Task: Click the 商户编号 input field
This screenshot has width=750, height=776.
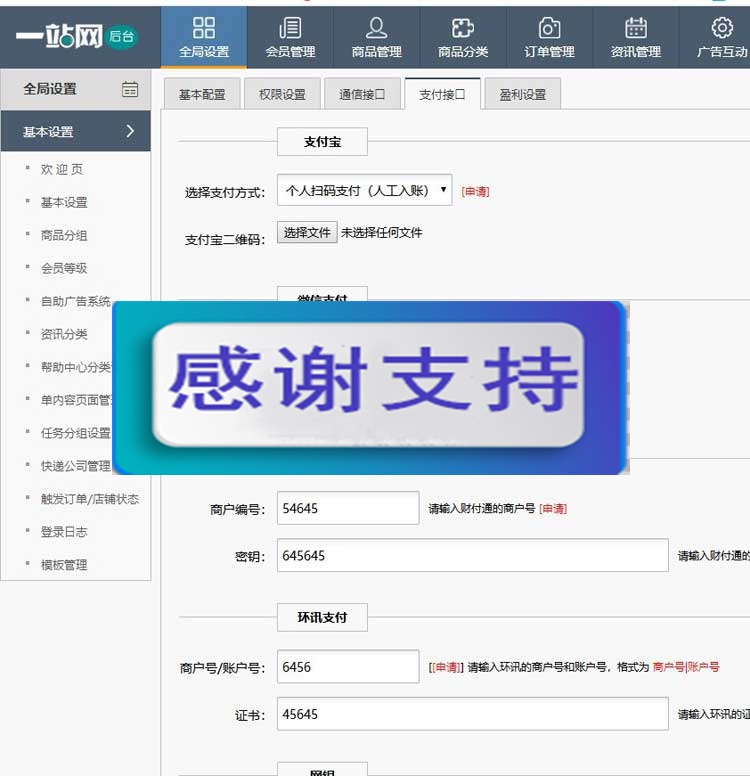Action: pyautogui.click(x=348, y=508)
